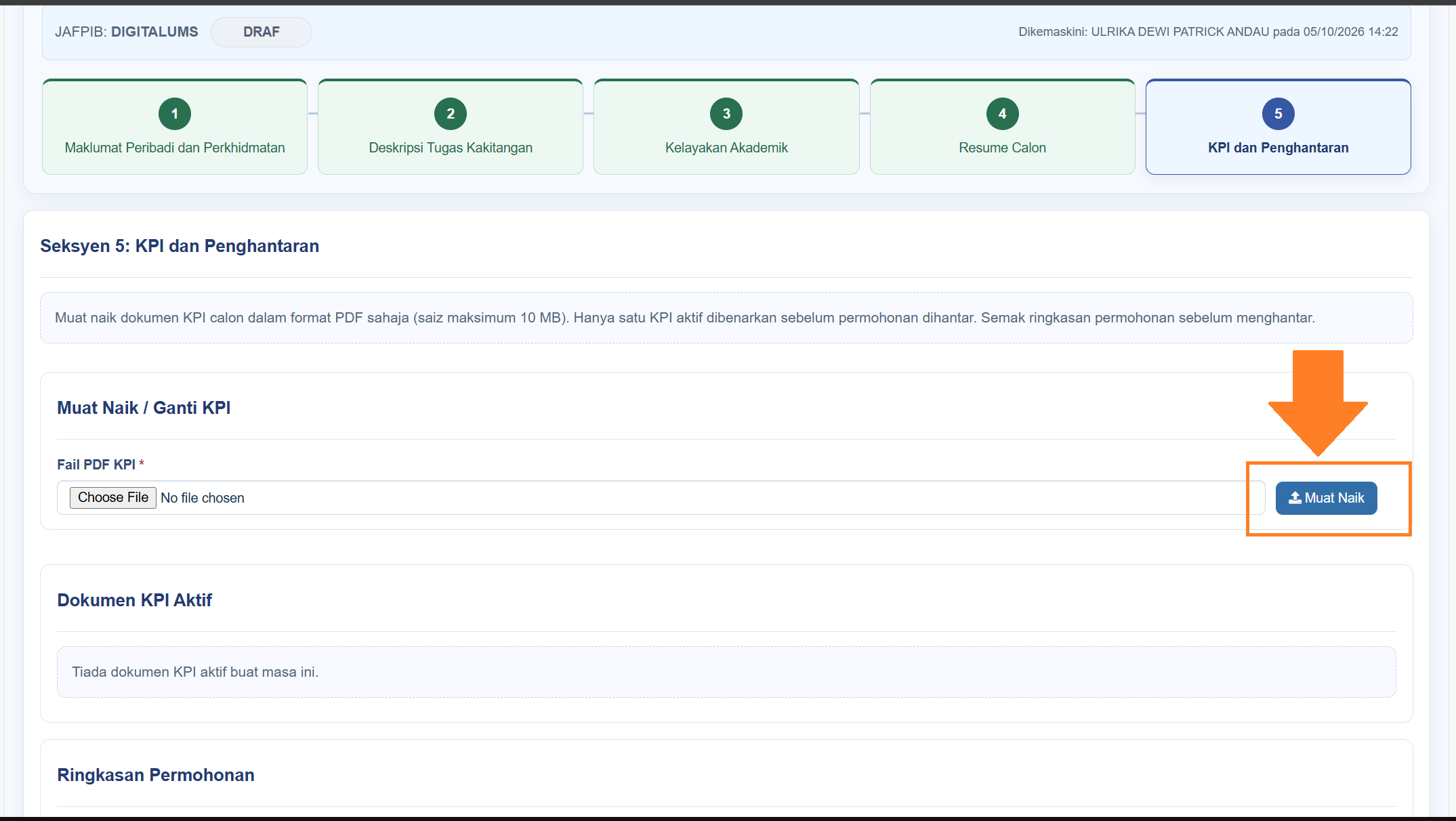Click the 'Dokumen KPI Aktif' heading
This screenshot has width=1456, height=821.
pos(135,600)
